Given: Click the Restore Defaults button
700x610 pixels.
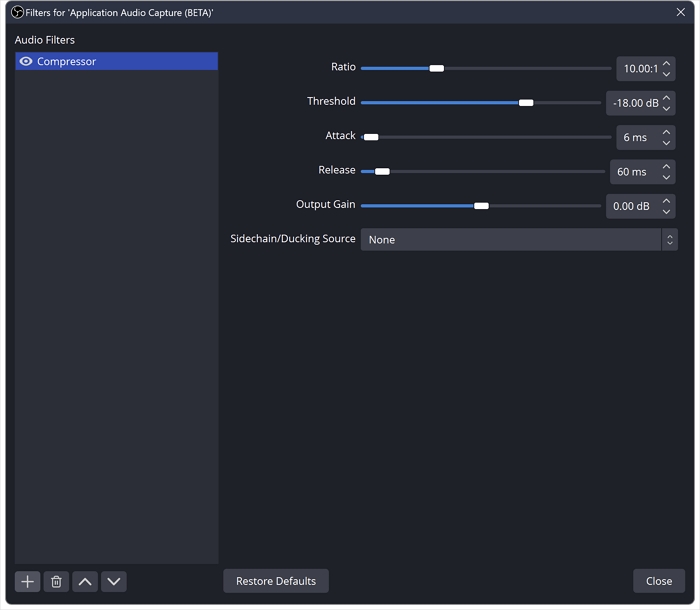Looking at the screenshot, I should coord(276,581).
